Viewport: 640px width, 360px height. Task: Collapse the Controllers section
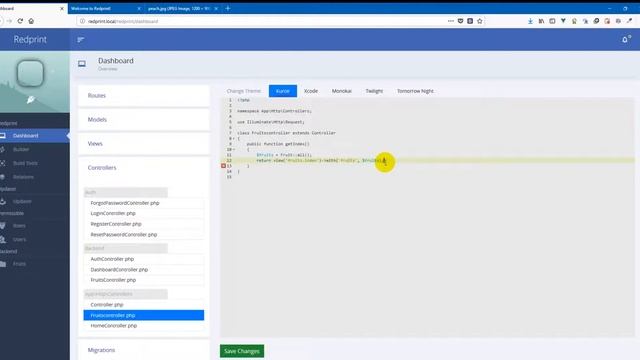click(144, 168)
